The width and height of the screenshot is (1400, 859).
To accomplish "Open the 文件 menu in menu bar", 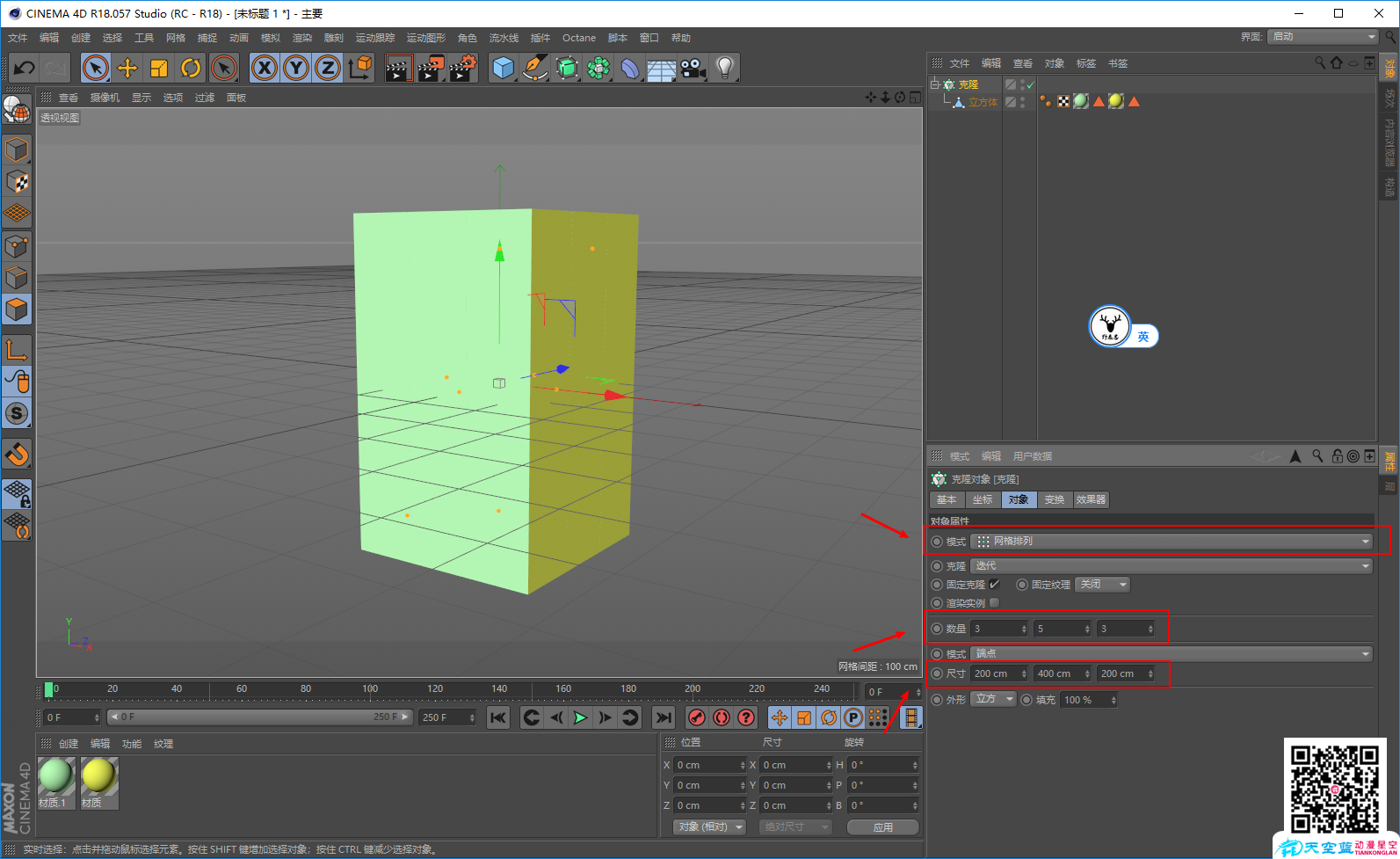I will (18, 38).
